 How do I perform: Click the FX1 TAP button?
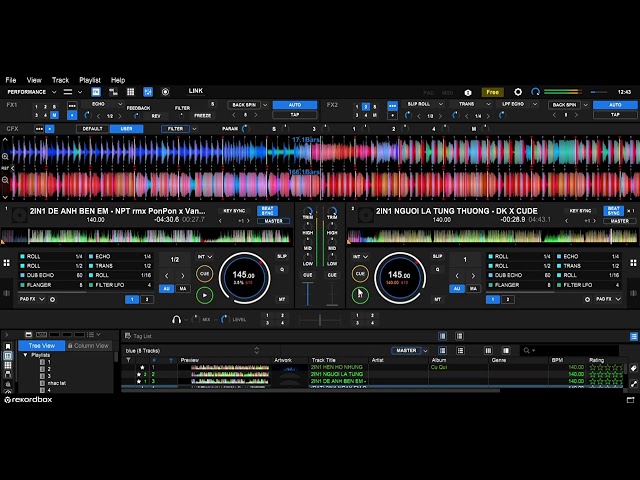tap(295, 115)
